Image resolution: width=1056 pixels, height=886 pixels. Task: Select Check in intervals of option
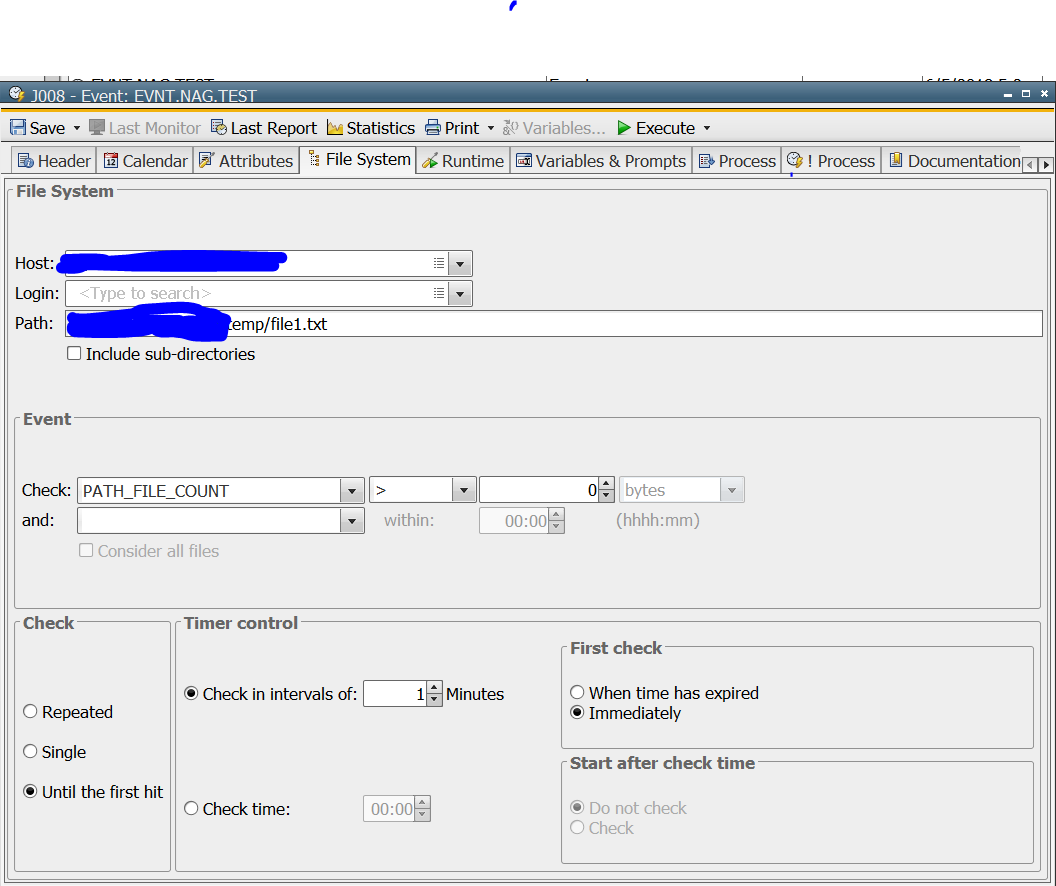[191, 693]
